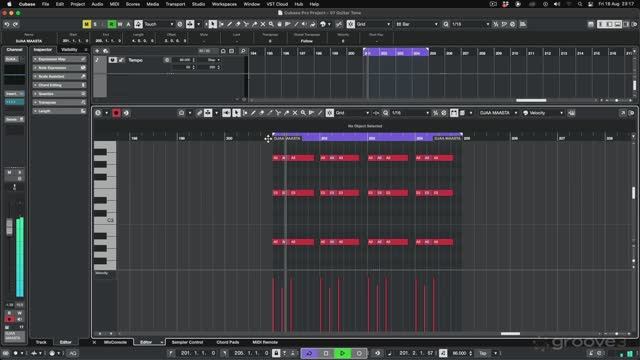The height and width of the screenshot is (360, 640).
Task: Click the AQ auto quantize button
Action: [73, 353]
